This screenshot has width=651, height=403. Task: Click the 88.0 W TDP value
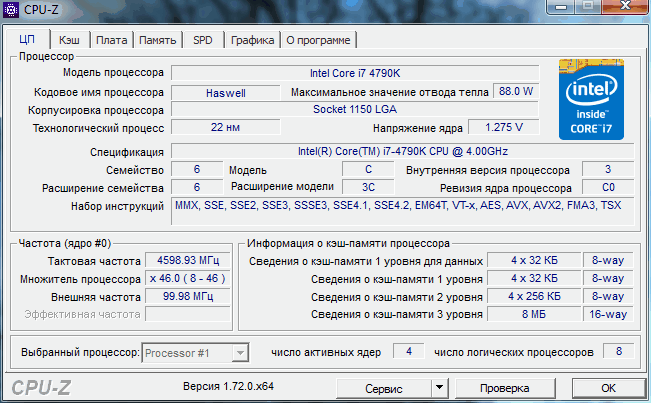pos(516,91)
